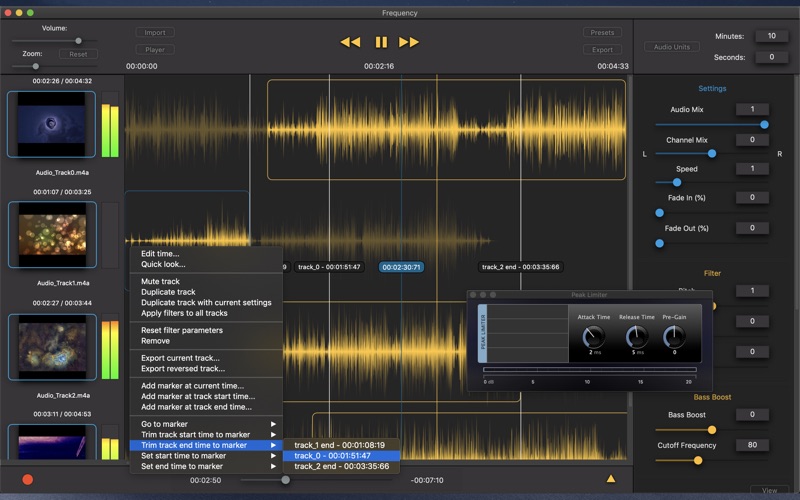
Task: Open the Audio Units button
Action: point(671,47)
